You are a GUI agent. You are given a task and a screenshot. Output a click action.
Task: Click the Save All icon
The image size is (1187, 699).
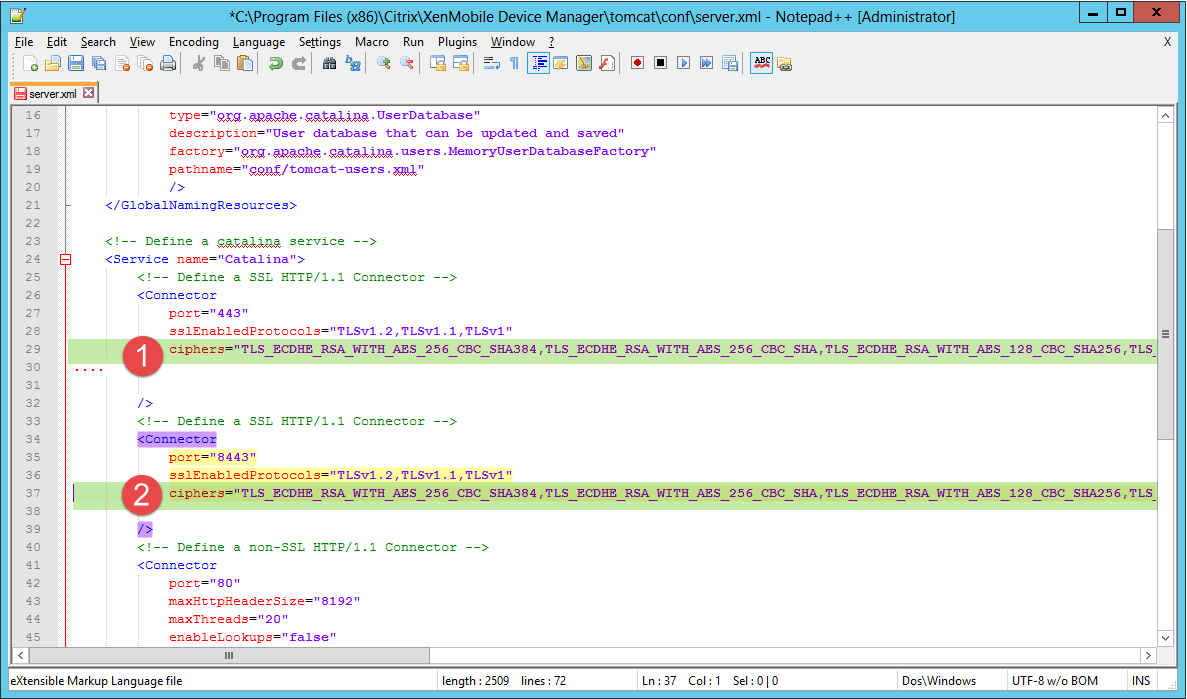pyautogui.click(x=98, y=64)
